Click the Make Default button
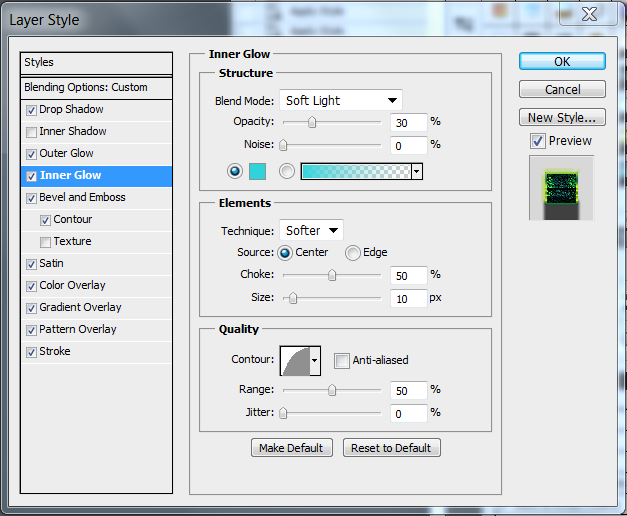This screenshot has width=627, height=516. [292, 448]
